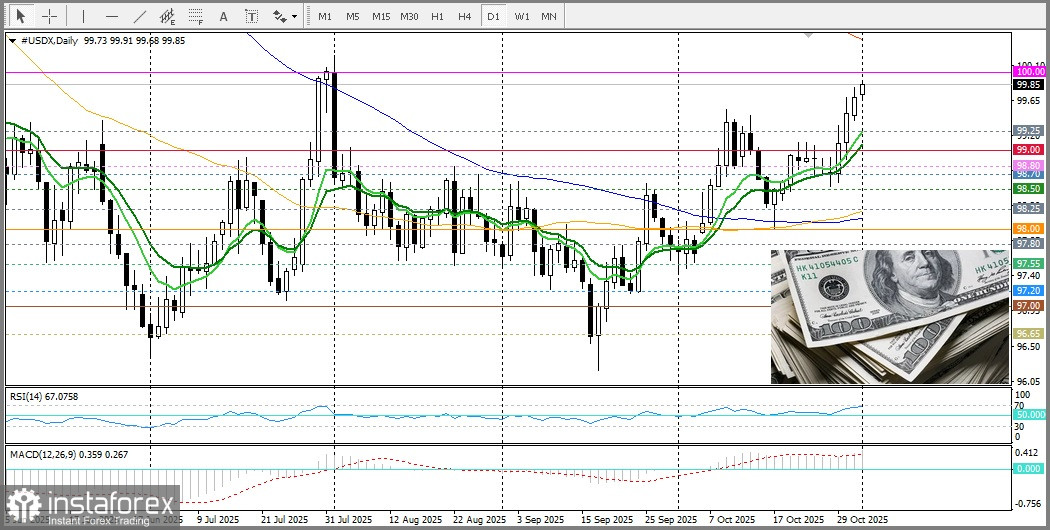This screenshot has height=530, width=1050.
Task: Toggle the D1 daily timeframe
Action: click(x=494, y=16)
